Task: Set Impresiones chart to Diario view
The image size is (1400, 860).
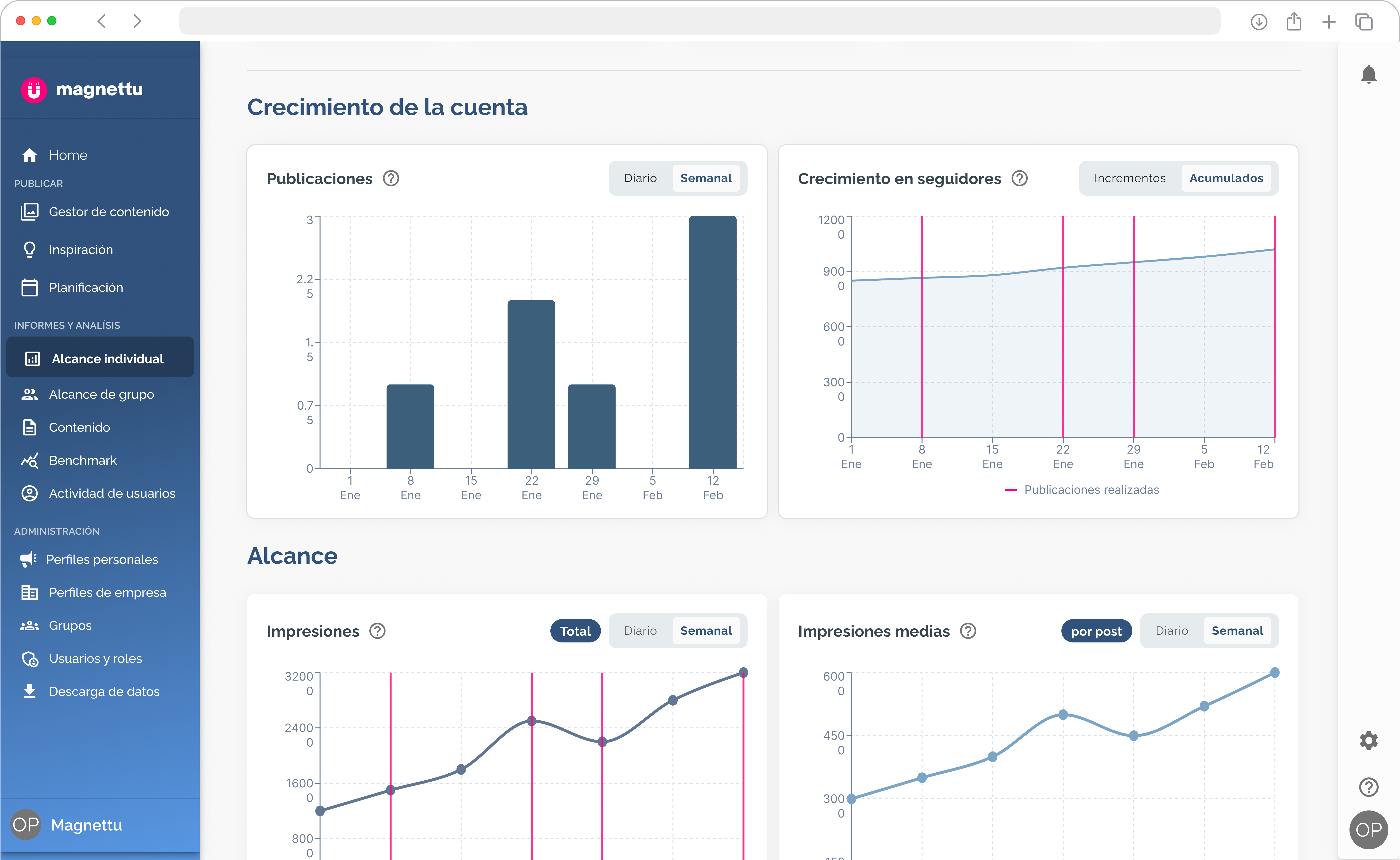Action: pyautogui.click(x=640, y=631)
